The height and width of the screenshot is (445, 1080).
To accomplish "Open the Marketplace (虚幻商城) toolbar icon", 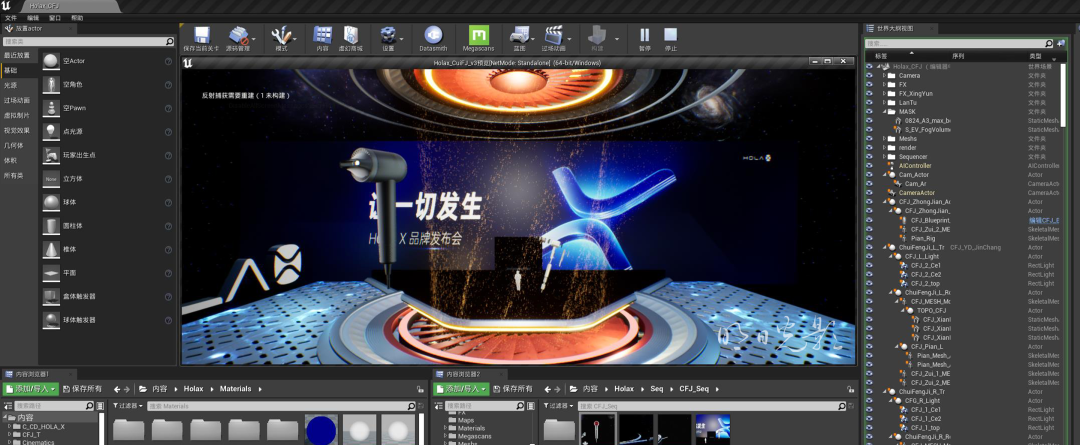I will pyautogui.click(x=351, y=35).
